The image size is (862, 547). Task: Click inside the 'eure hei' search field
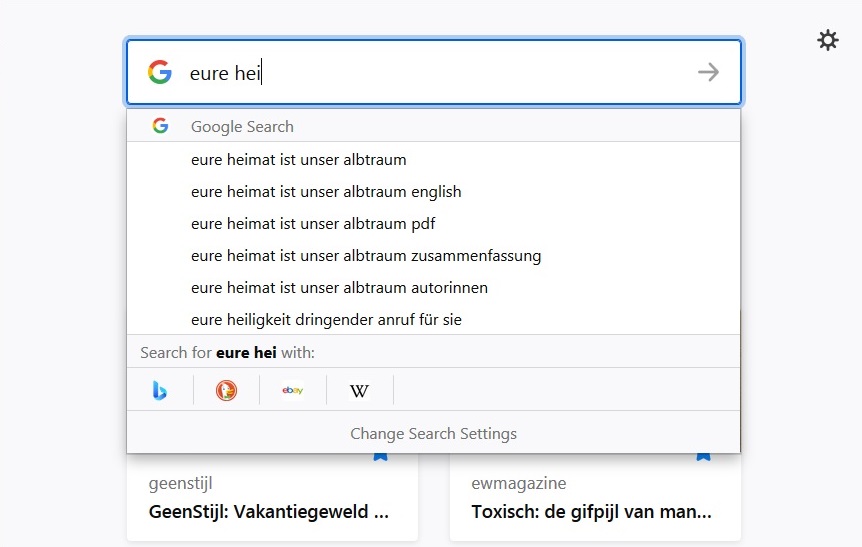(x=434, y=72)
